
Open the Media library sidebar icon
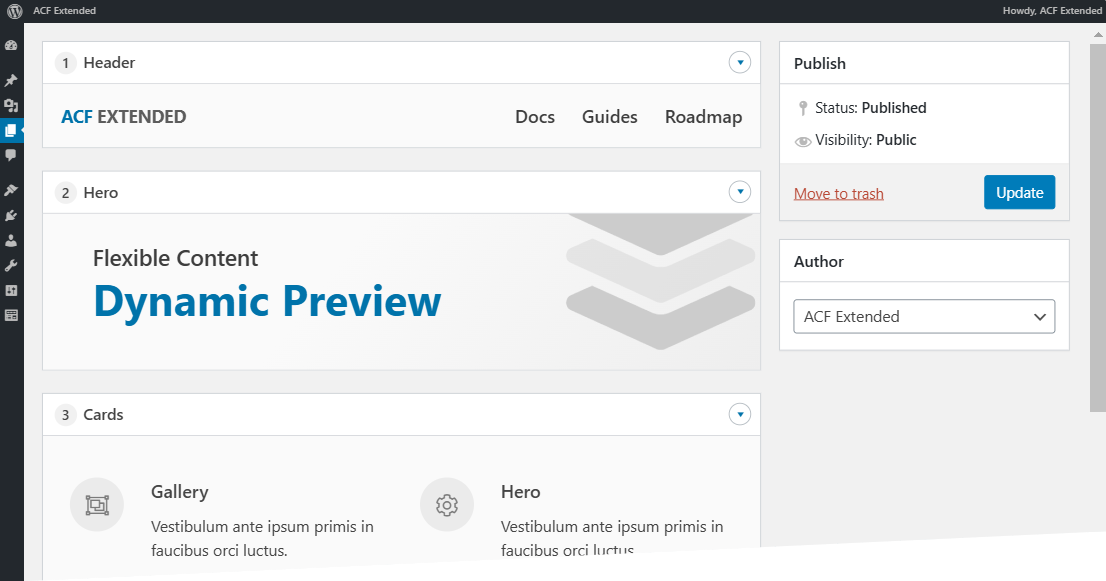point(11,106)
